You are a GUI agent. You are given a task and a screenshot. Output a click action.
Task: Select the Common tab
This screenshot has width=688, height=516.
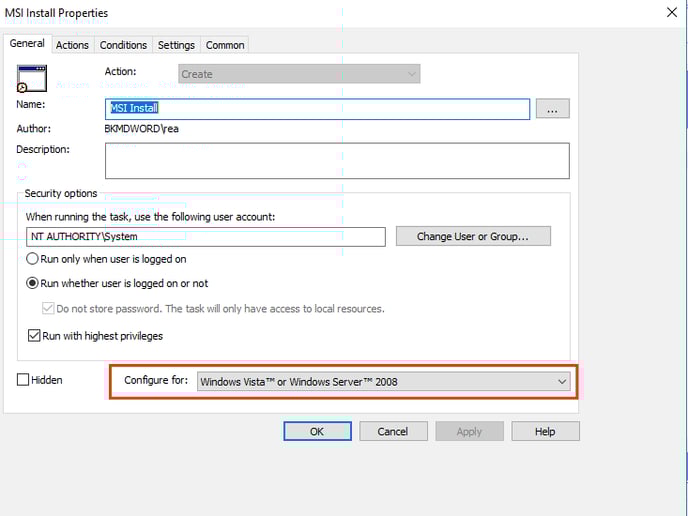225,45
